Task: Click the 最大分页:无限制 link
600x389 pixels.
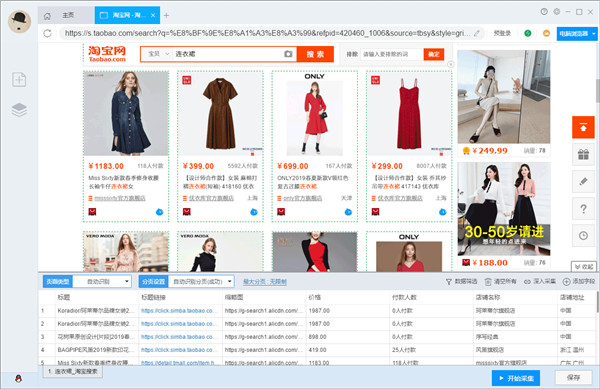Action: [x=265, y=282]
